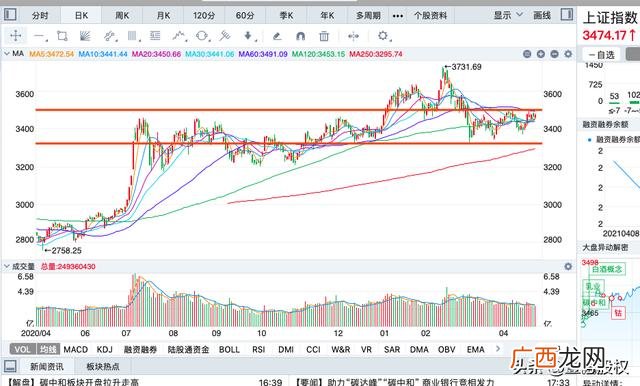Viewport: 640px width, 386px height.
Task: Select the 融资融券 indicator
Action: tap(140, 349)
